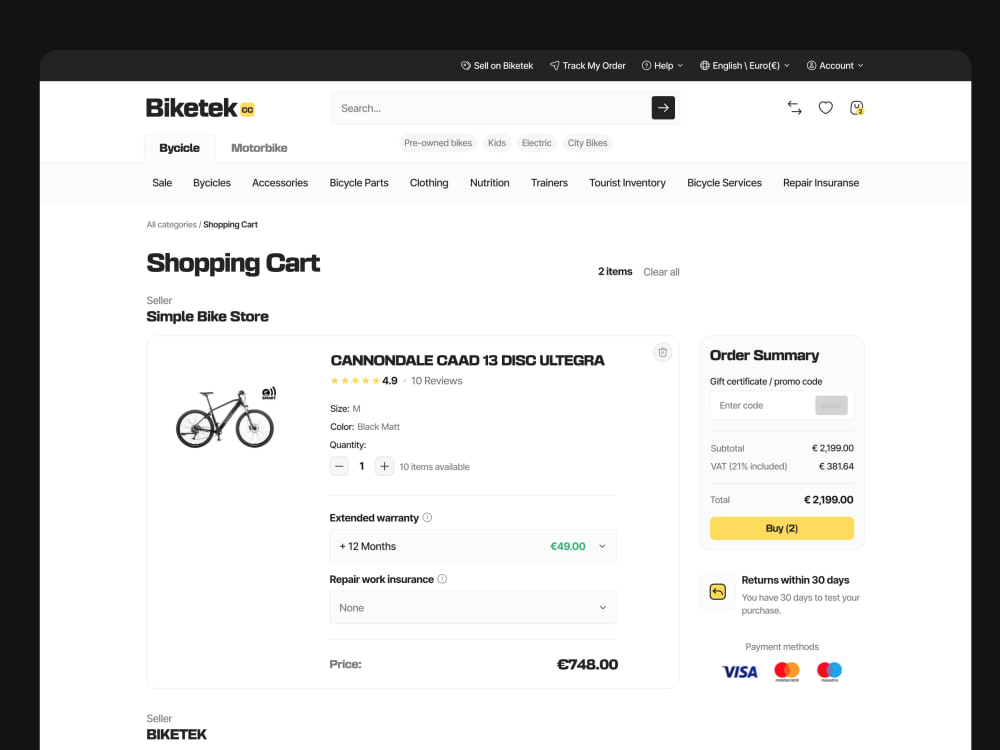Decrease quantity with minus button
The height and width of the screenshot is (750, 1000).
tap(339, 466)
